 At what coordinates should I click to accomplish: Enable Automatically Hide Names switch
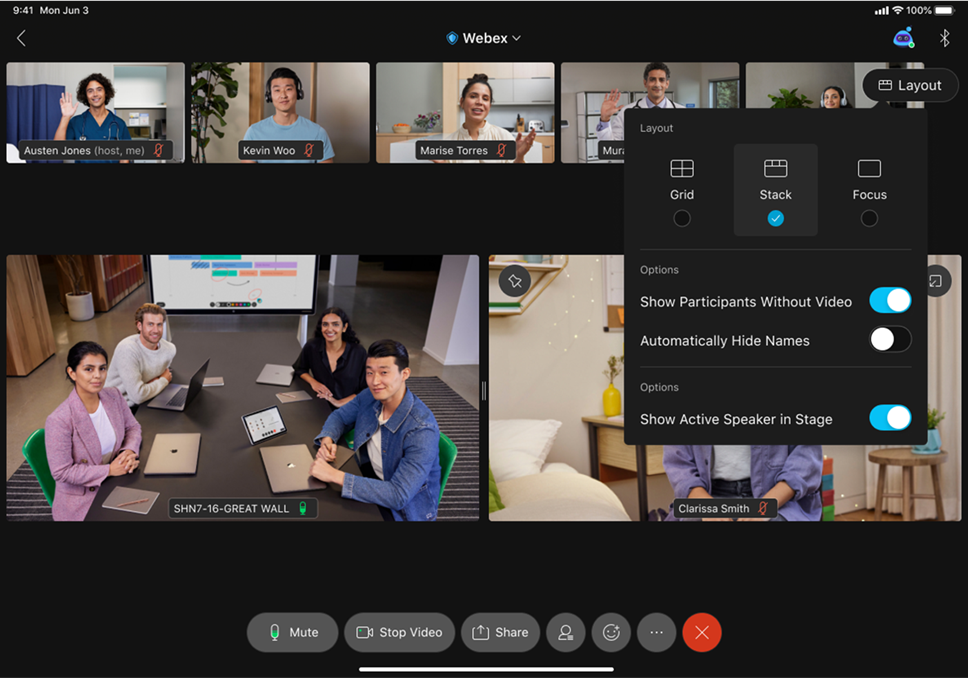(889, 340)
